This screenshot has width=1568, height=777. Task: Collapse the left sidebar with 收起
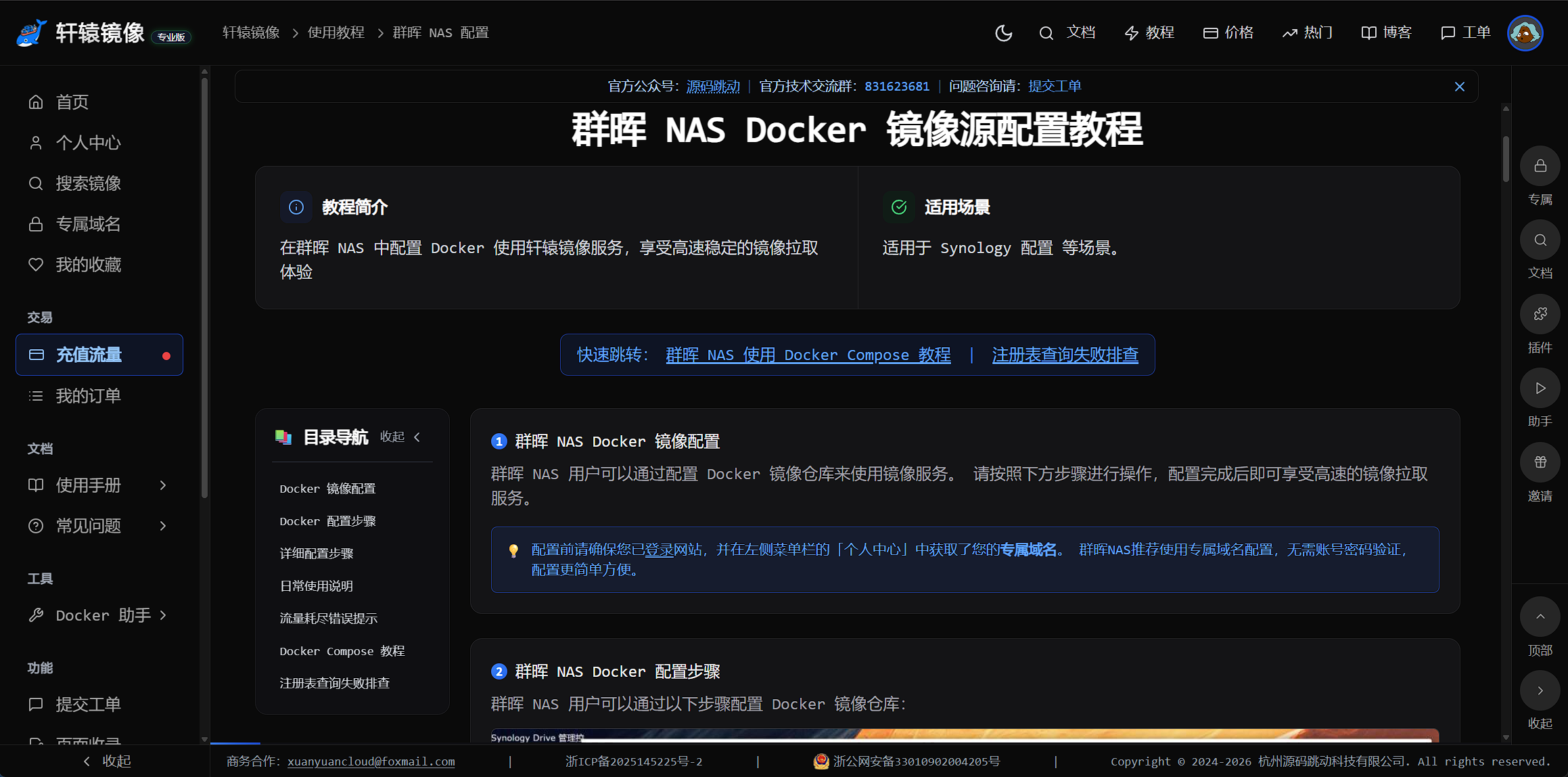tap(107, 761)
